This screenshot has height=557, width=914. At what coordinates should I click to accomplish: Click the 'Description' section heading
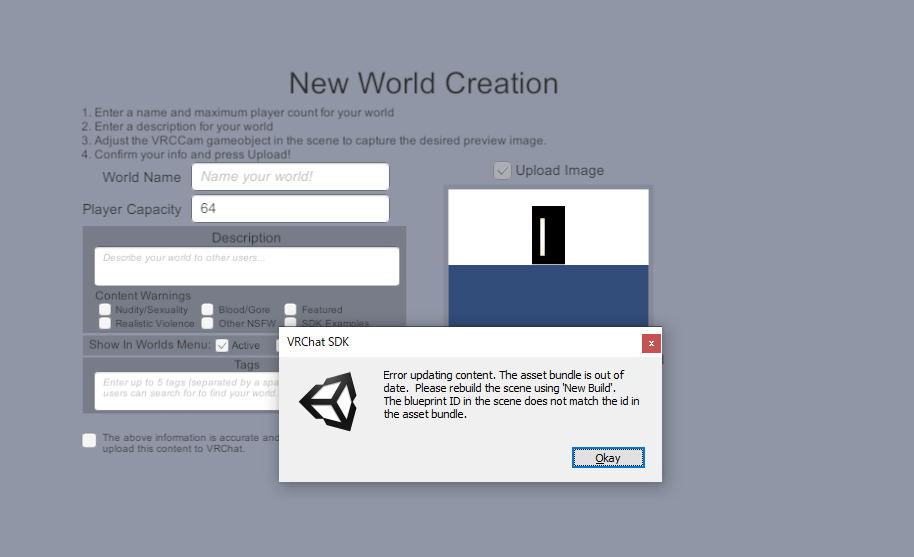coord(246,238)
